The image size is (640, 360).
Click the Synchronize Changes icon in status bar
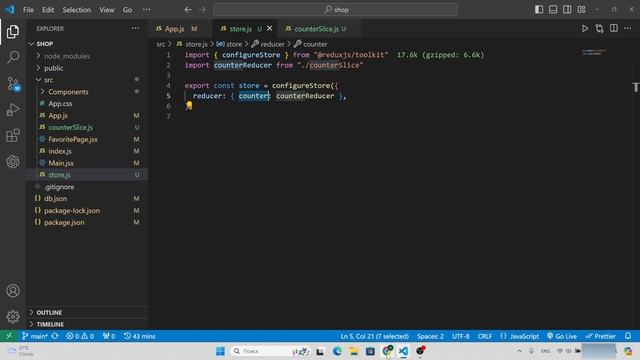pyautogui.click(x=55, y=336)
